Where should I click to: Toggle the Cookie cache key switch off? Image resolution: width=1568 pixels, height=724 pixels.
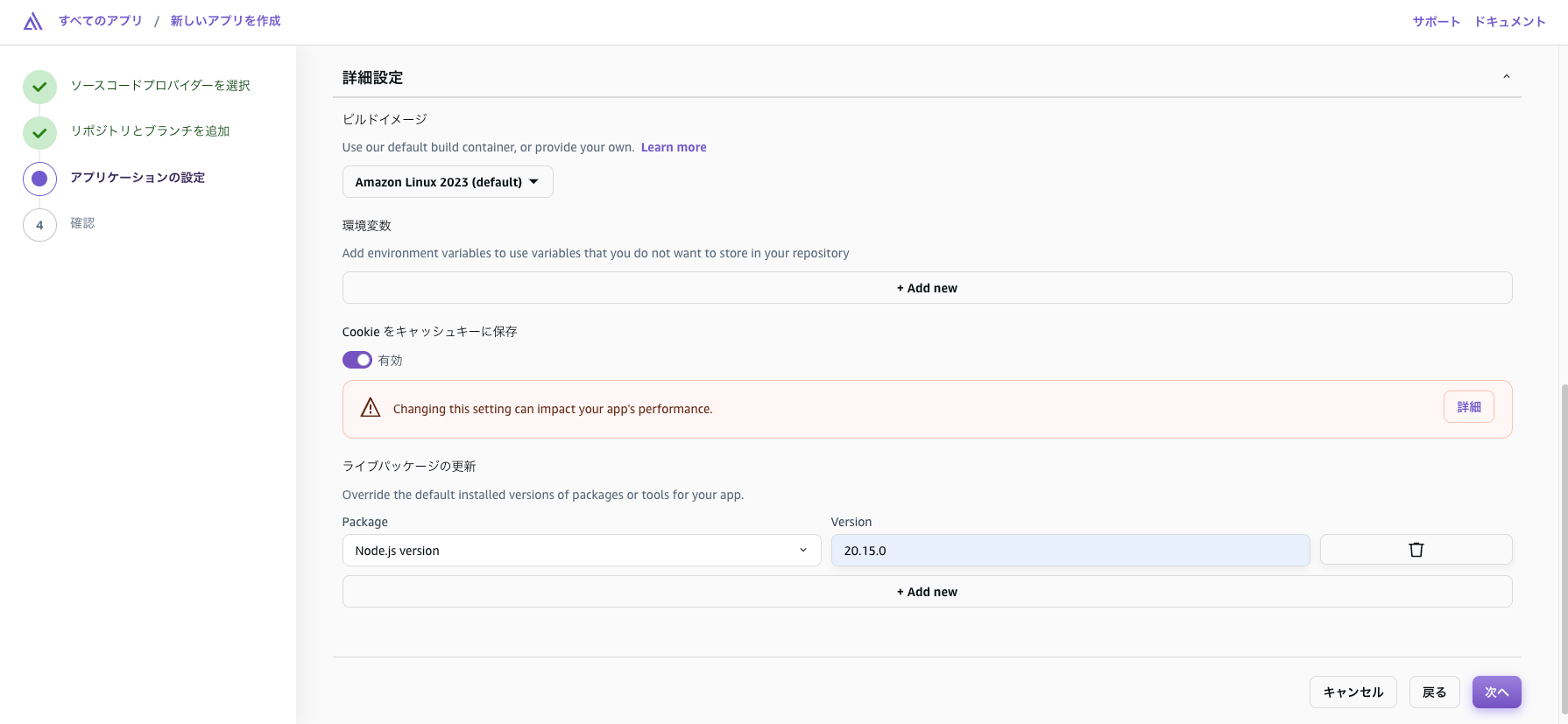pos(357,360)
